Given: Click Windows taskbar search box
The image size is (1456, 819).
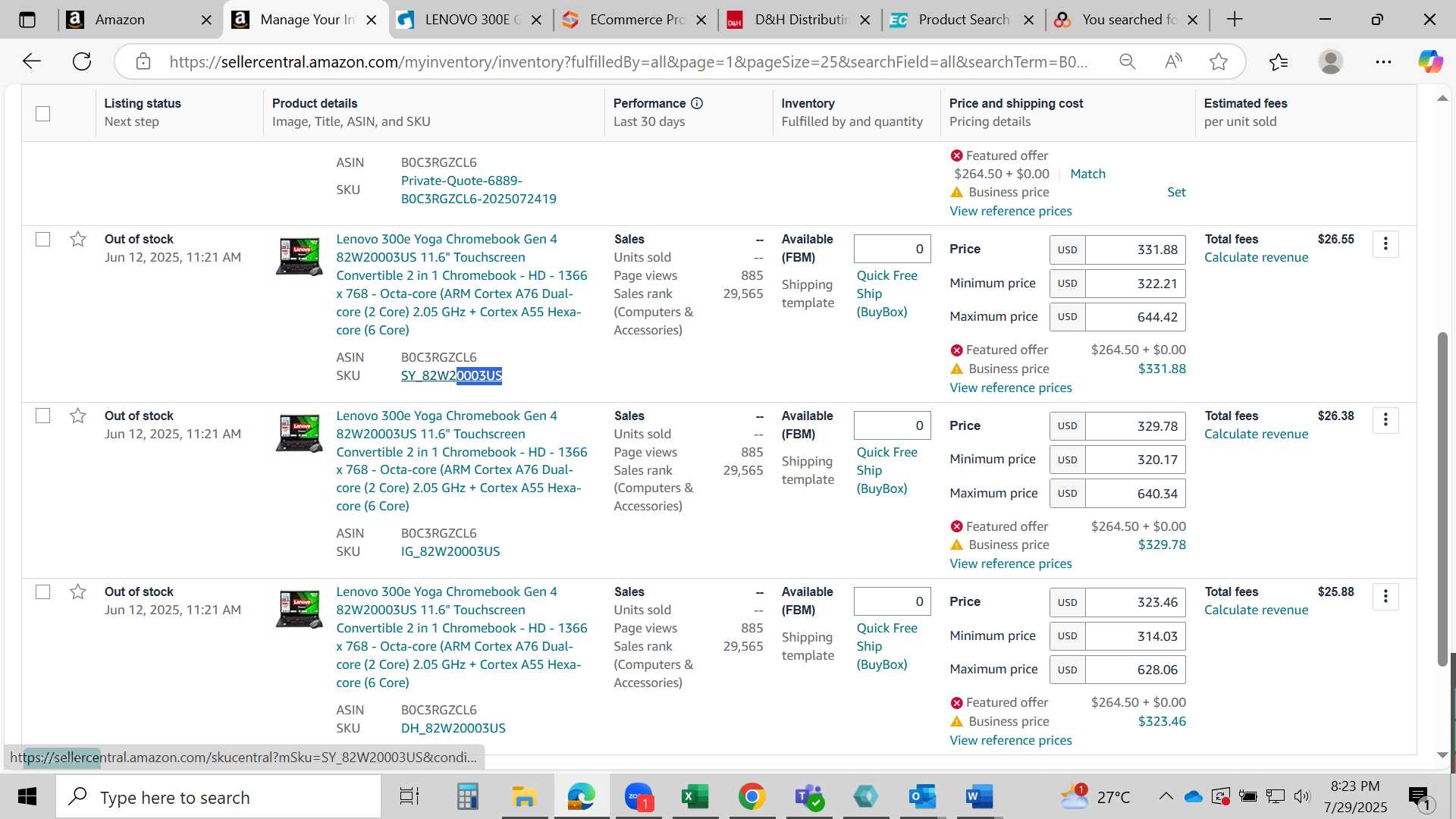Looking at the screenshot, I should [x=218, y=797].
